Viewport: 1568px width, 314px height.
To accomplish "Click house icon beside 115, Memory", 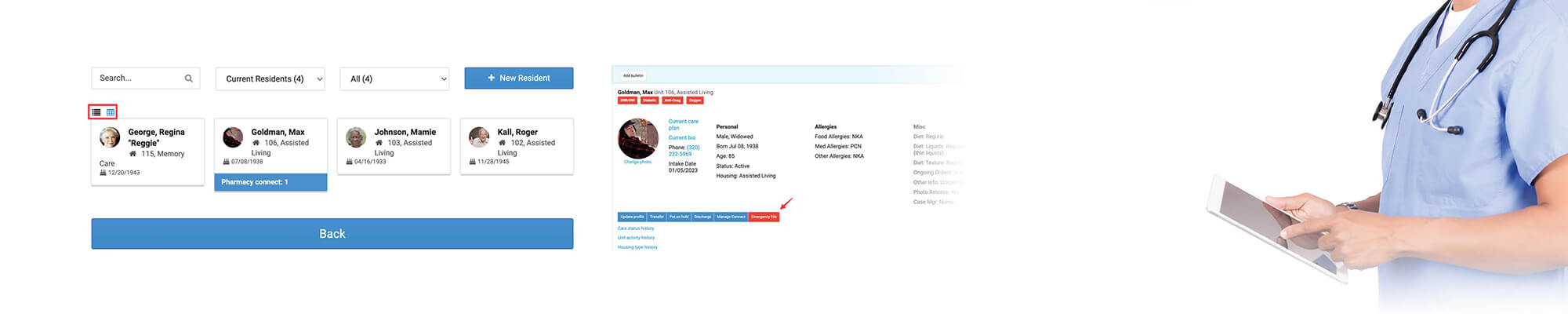I will (x=132, y=154).
